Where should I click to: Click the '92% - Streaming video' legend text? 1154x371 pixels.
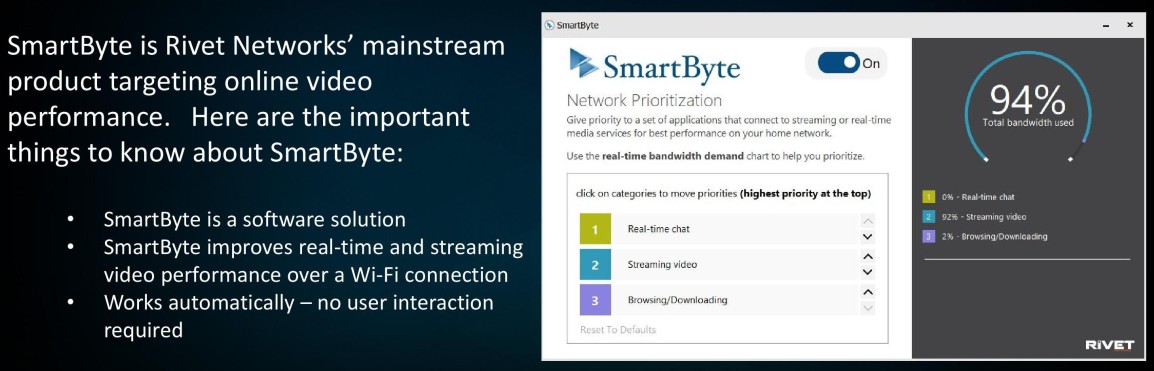(984, 217)
